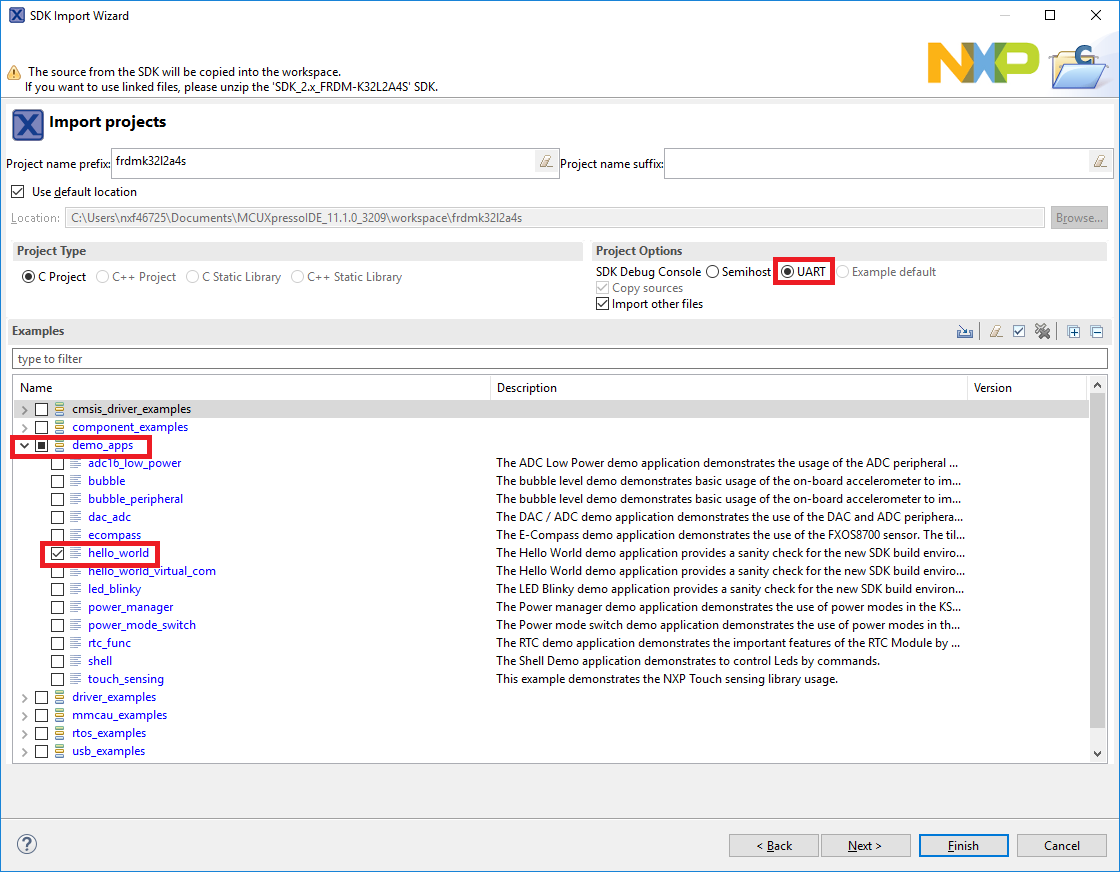The image size is (1120, 872).
Task: Open help via the question mark icon
Action: pyautogui.click(x=27, y=845)
